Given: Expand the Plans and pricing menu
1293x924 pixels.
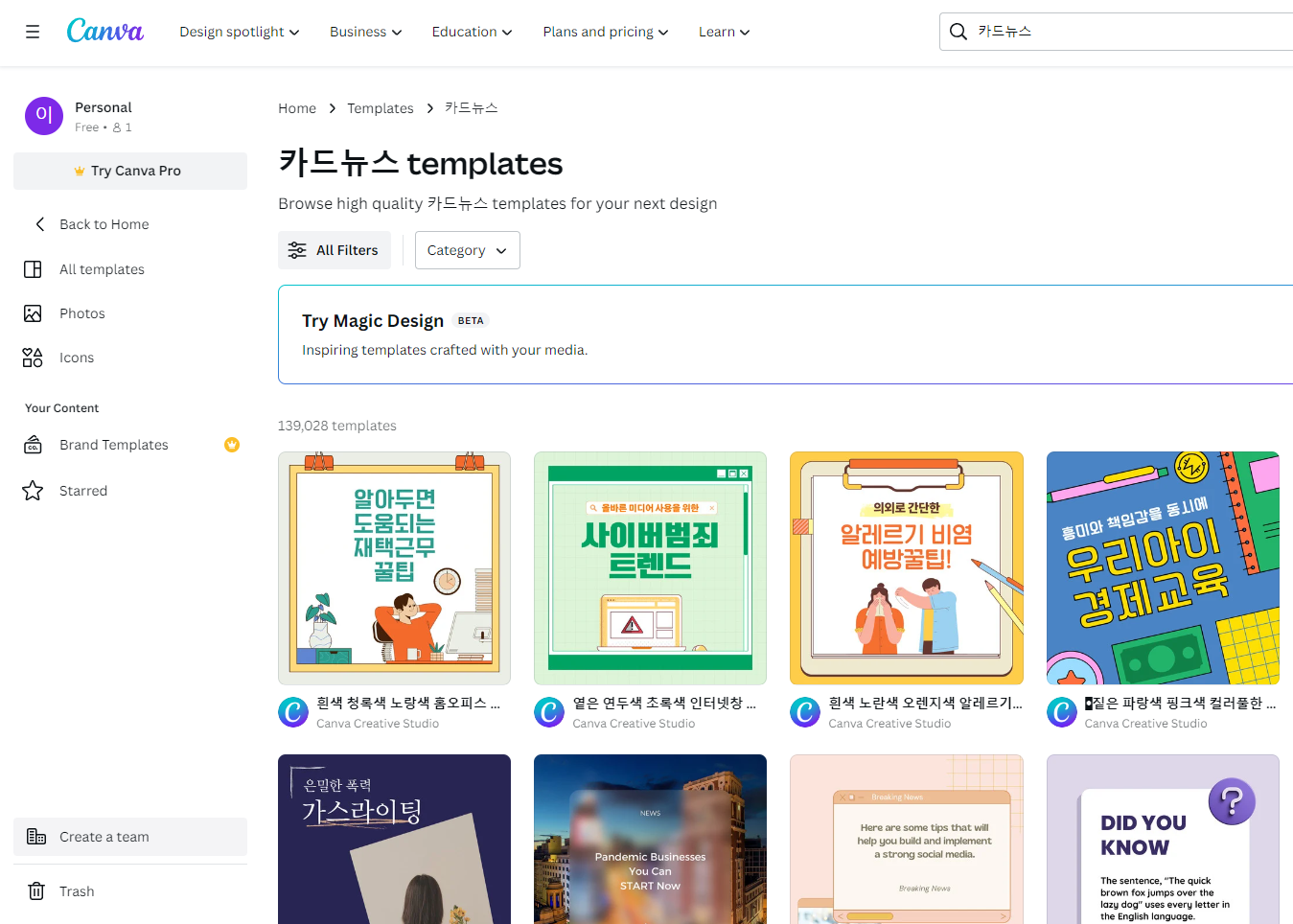Looking at the screenshot, I should pyautogui.click(x=606, y=32).
